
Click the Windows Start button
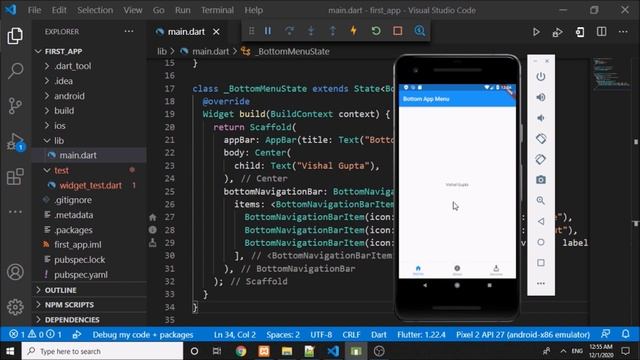tap(10, 351)
